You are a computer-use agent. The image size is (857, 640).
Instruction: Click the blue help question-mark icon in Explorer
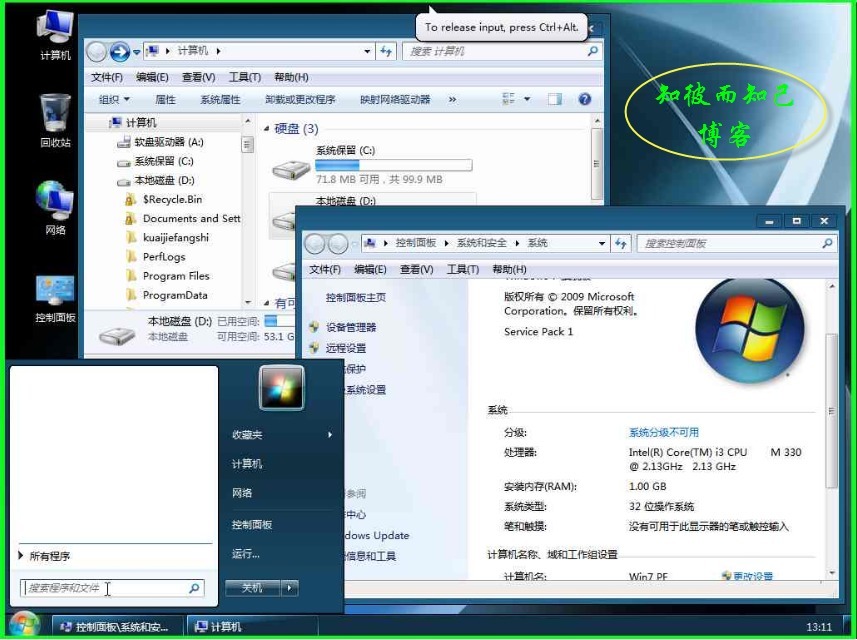(585, 99)
